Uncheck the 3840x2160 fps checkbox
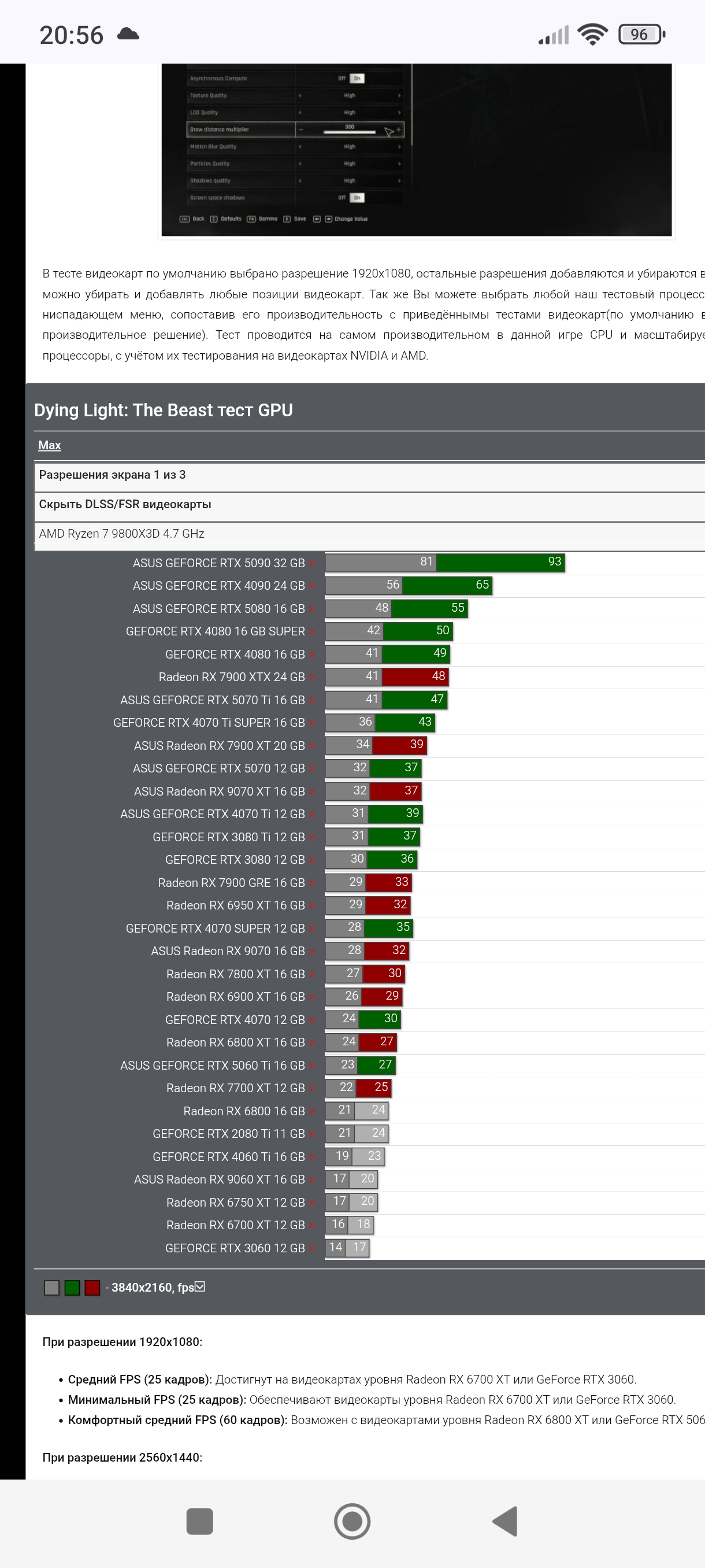This screenshot has height=1568, width=705. 200,1286
